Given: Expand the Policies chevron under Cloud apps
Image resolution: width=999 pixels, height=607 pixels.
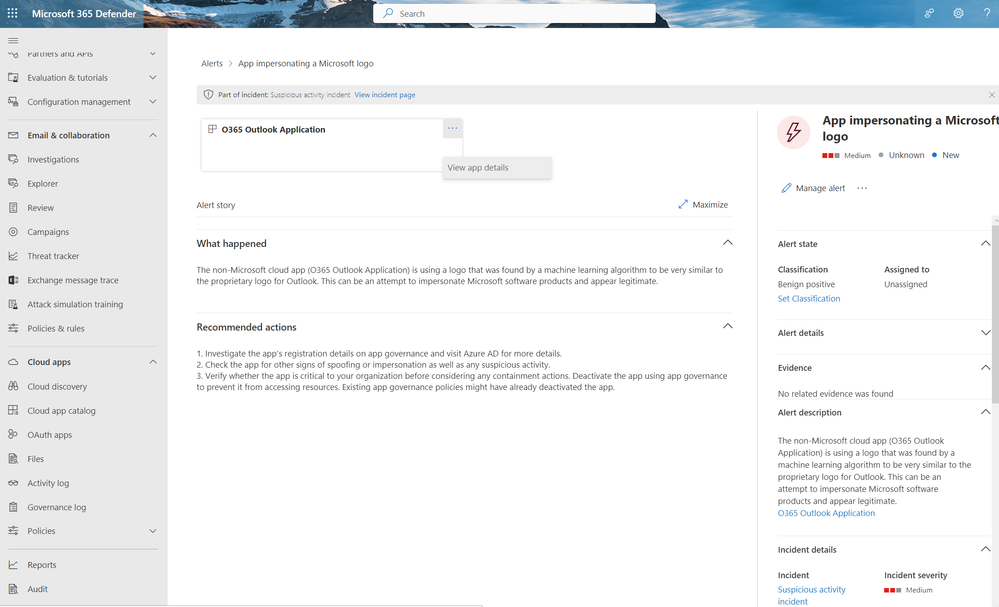Looking at the screenshot, I should click(153, 531).
